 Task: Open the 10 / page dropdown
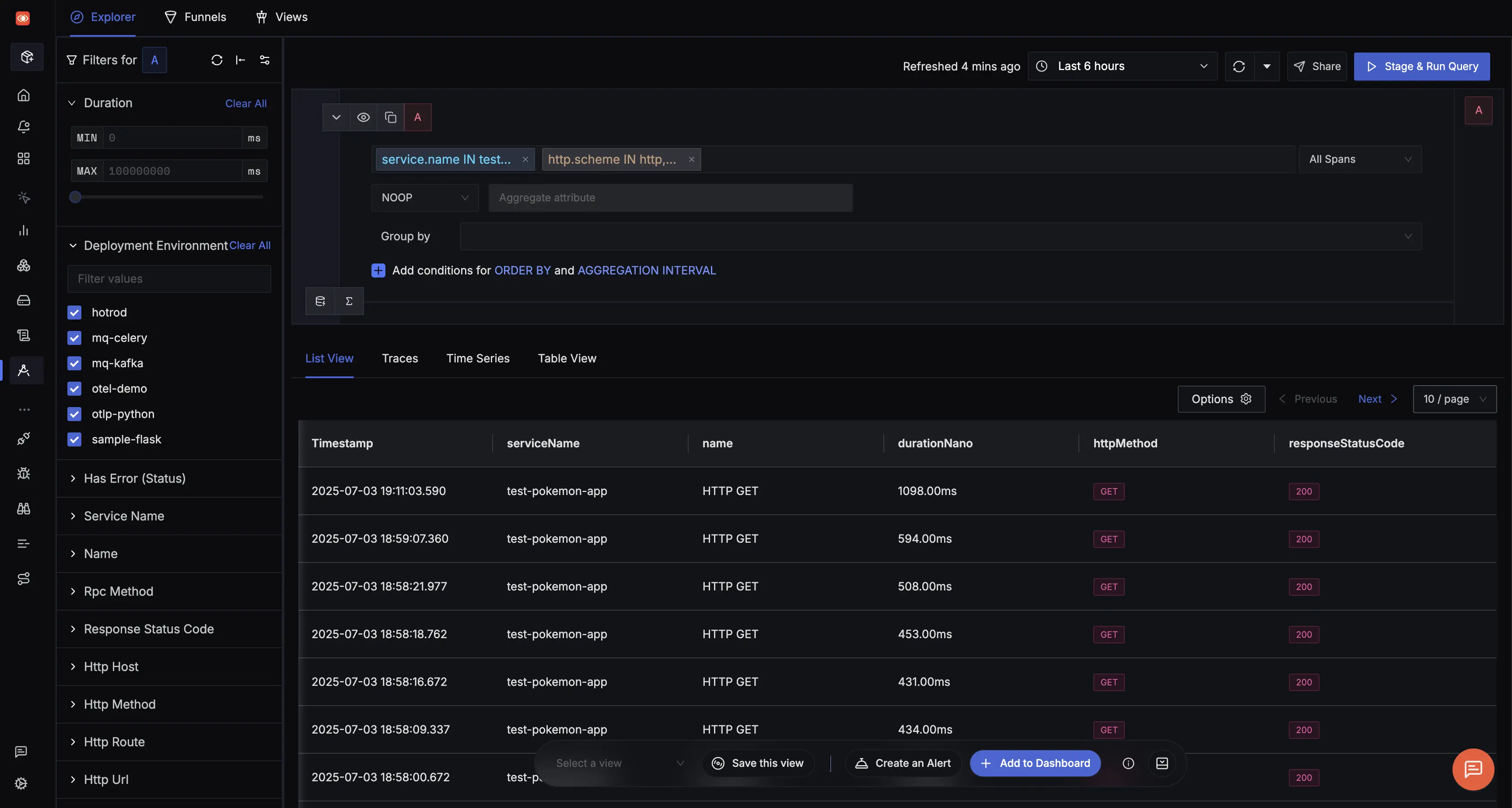pos(1455,399)
